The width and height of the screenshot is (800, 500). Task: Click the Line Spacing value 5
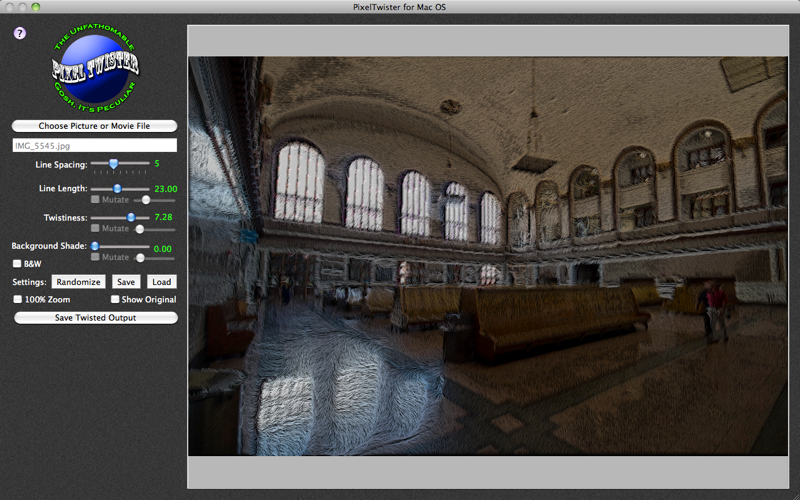(157, 164)
